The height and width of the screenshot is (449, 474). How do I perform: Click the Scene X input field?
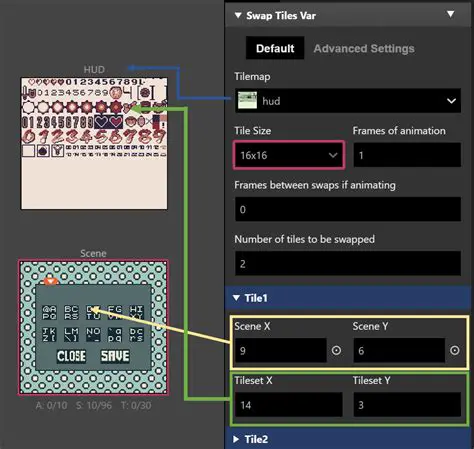click(x=281, y=350)
